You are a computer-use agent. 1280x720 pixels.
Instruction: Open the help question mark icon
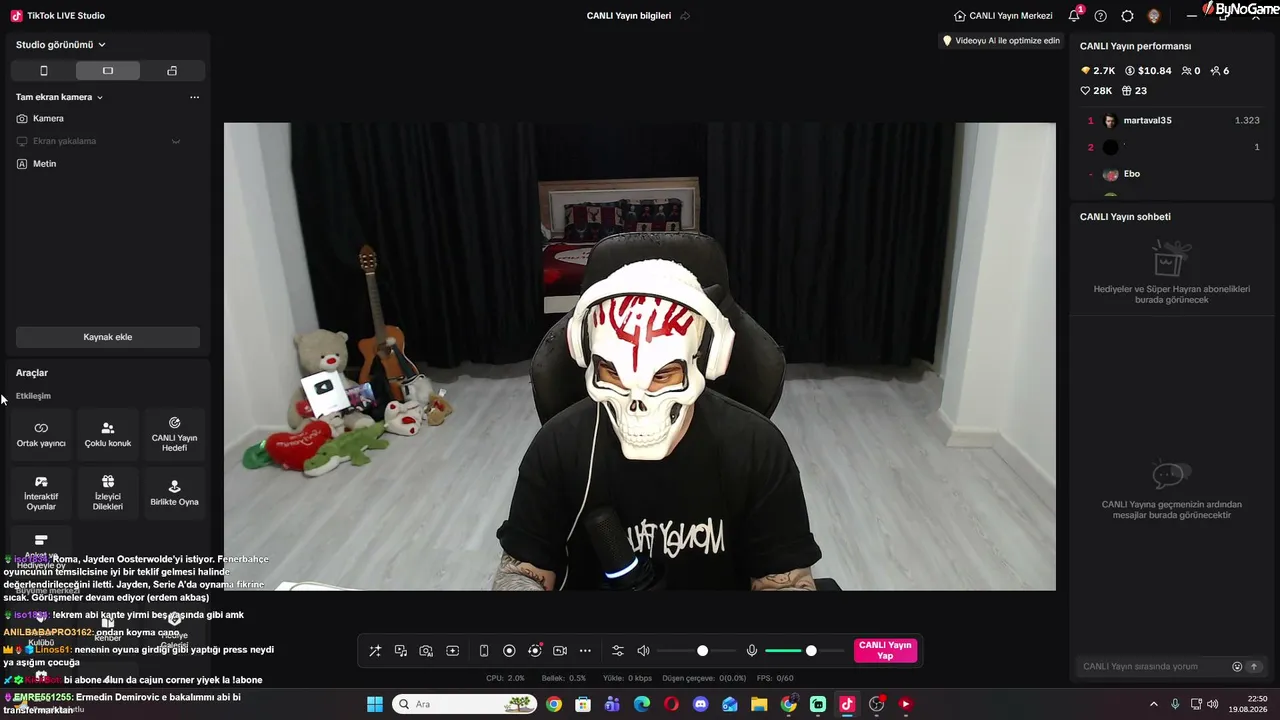click(x=1100, y=16)
